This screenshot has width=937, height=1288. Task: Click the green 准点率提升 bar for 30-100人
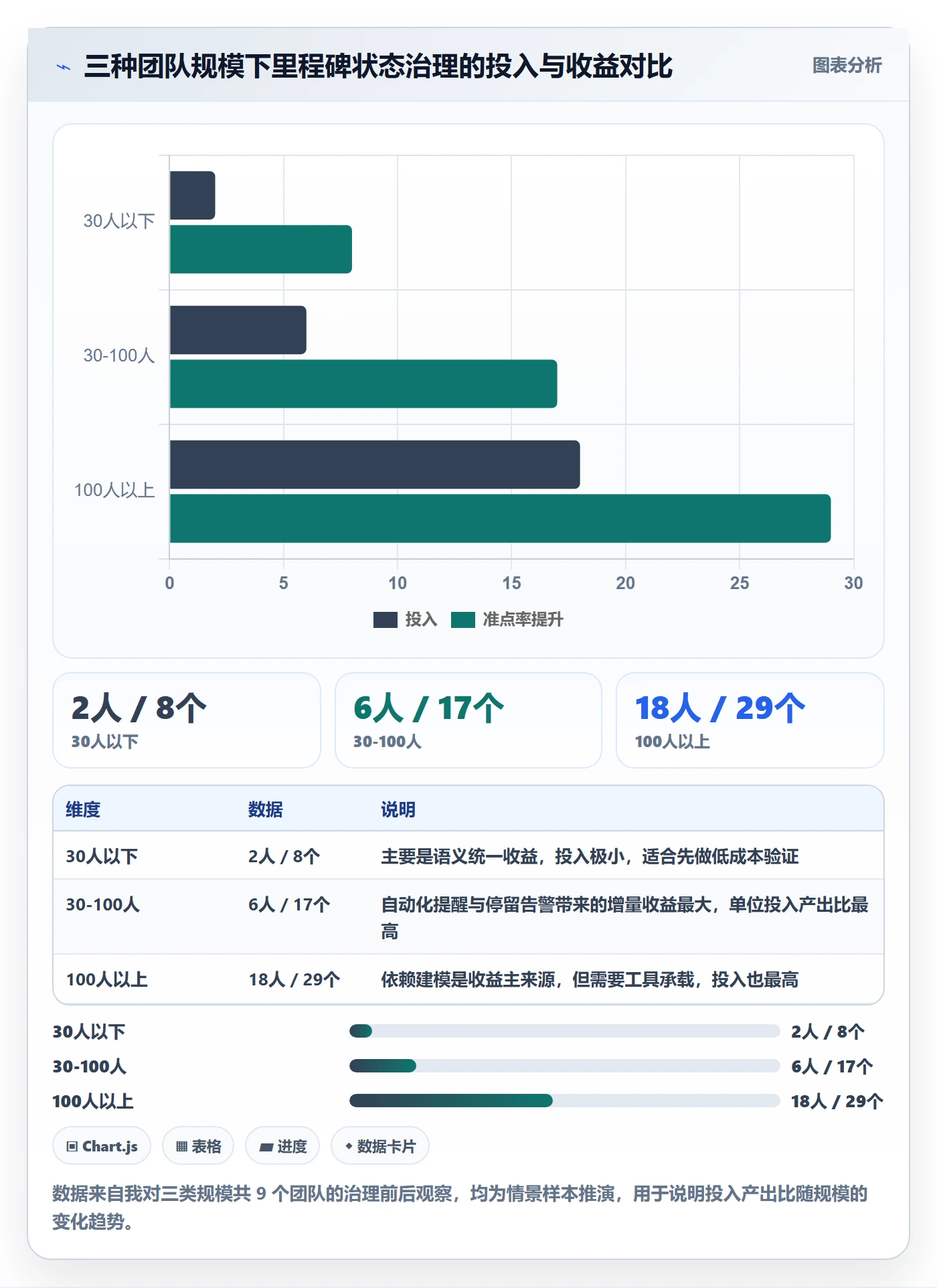(363, 384)
